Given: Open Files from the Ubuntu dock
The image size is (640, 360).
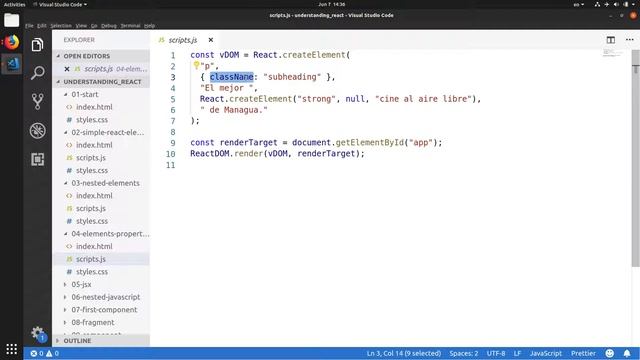Looking at the screenshot, I should 11,20.
